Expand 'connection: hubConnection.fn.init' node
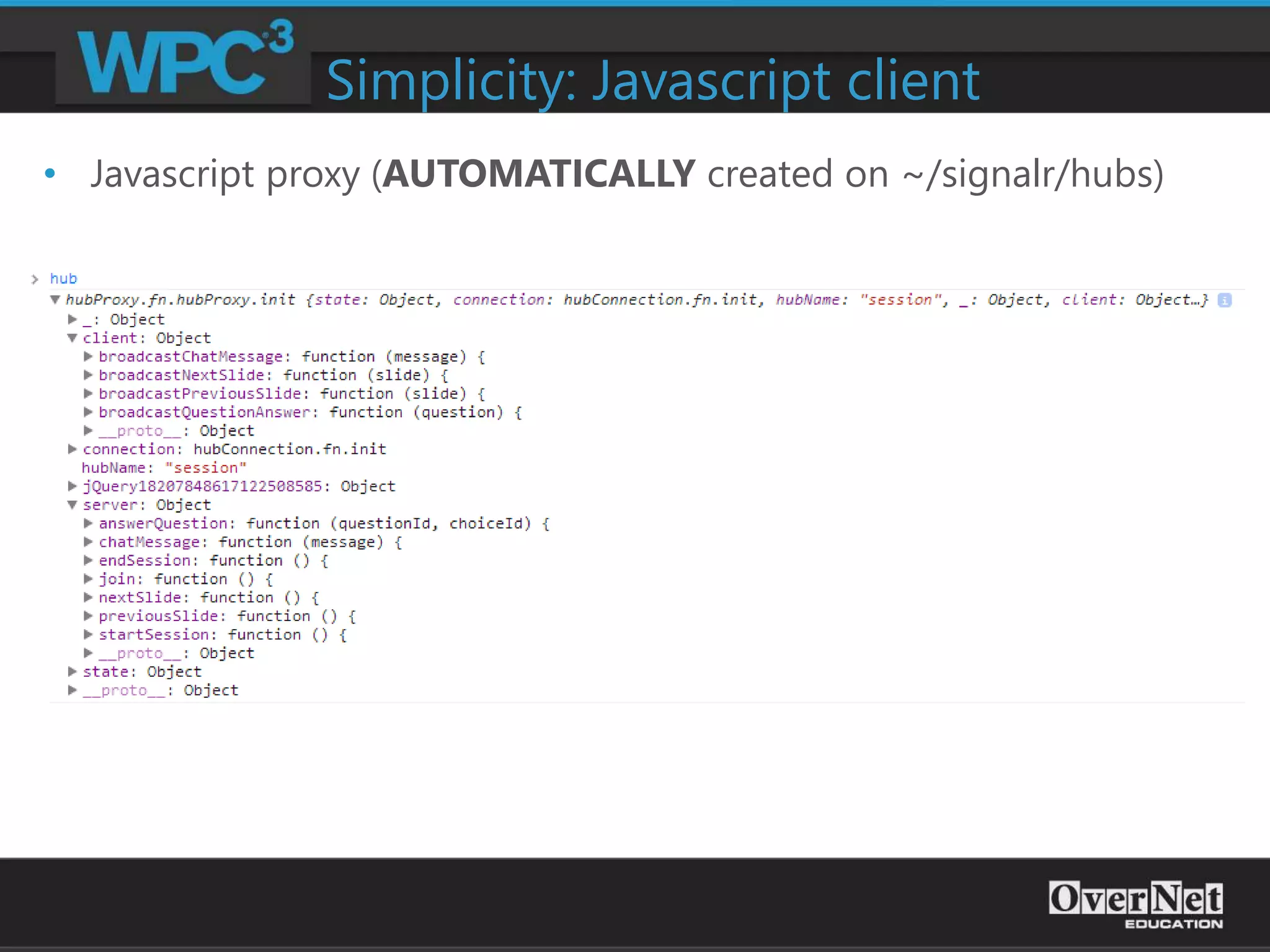The width and height of the screenshot is (1270, 952). pos(72,449)
